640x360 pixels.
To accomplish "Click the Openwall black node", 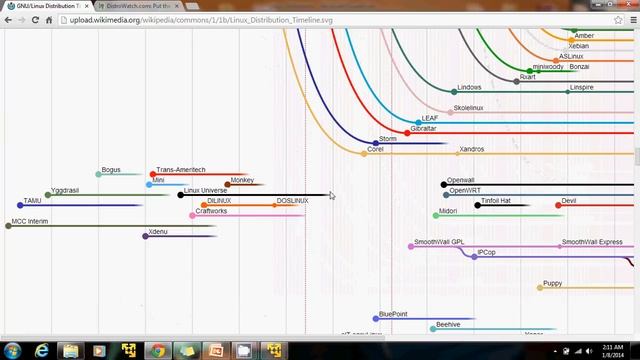I will pos(444,184).
